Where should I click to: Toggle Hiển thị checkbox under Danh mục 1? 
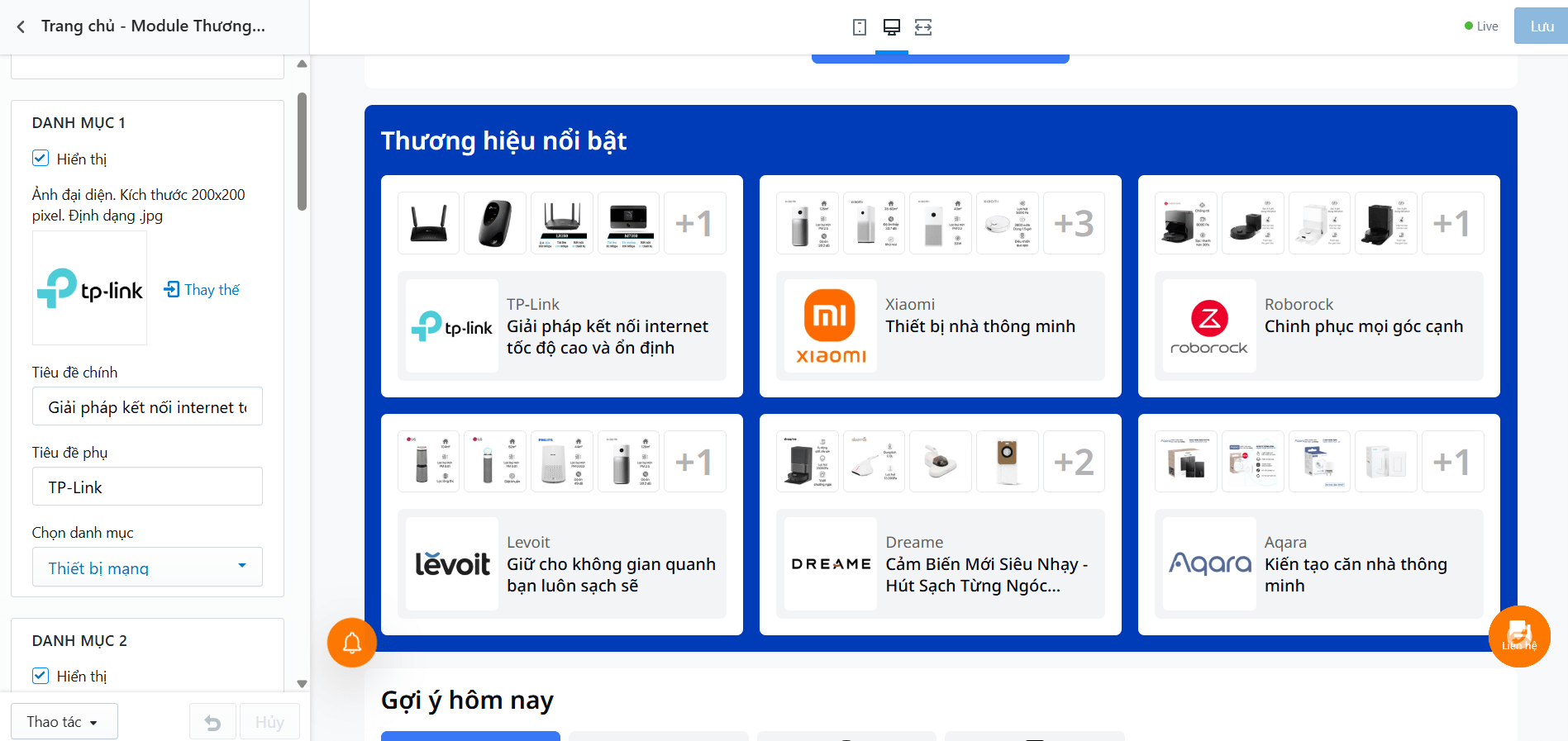41,158
